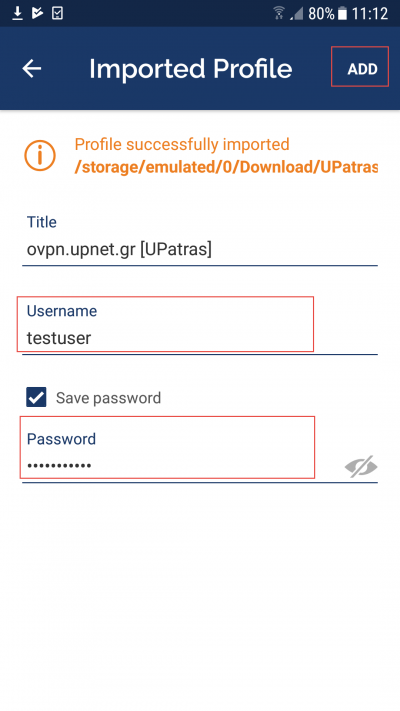This screenshot has width=400, height=711.
Task: Tap the Imported Profile header title
Action: 190,69
